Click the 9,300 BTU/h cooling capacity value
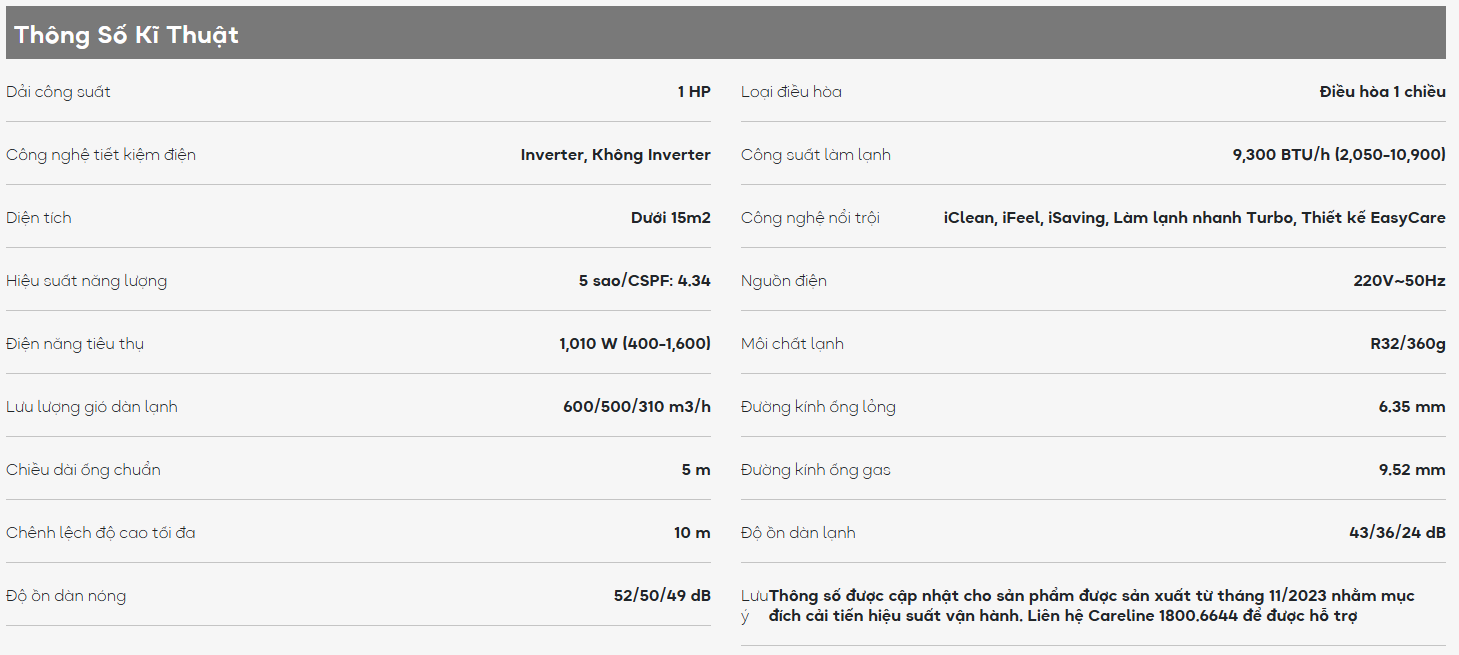This screenshot has height=655, width=1459. point(1339,155)
